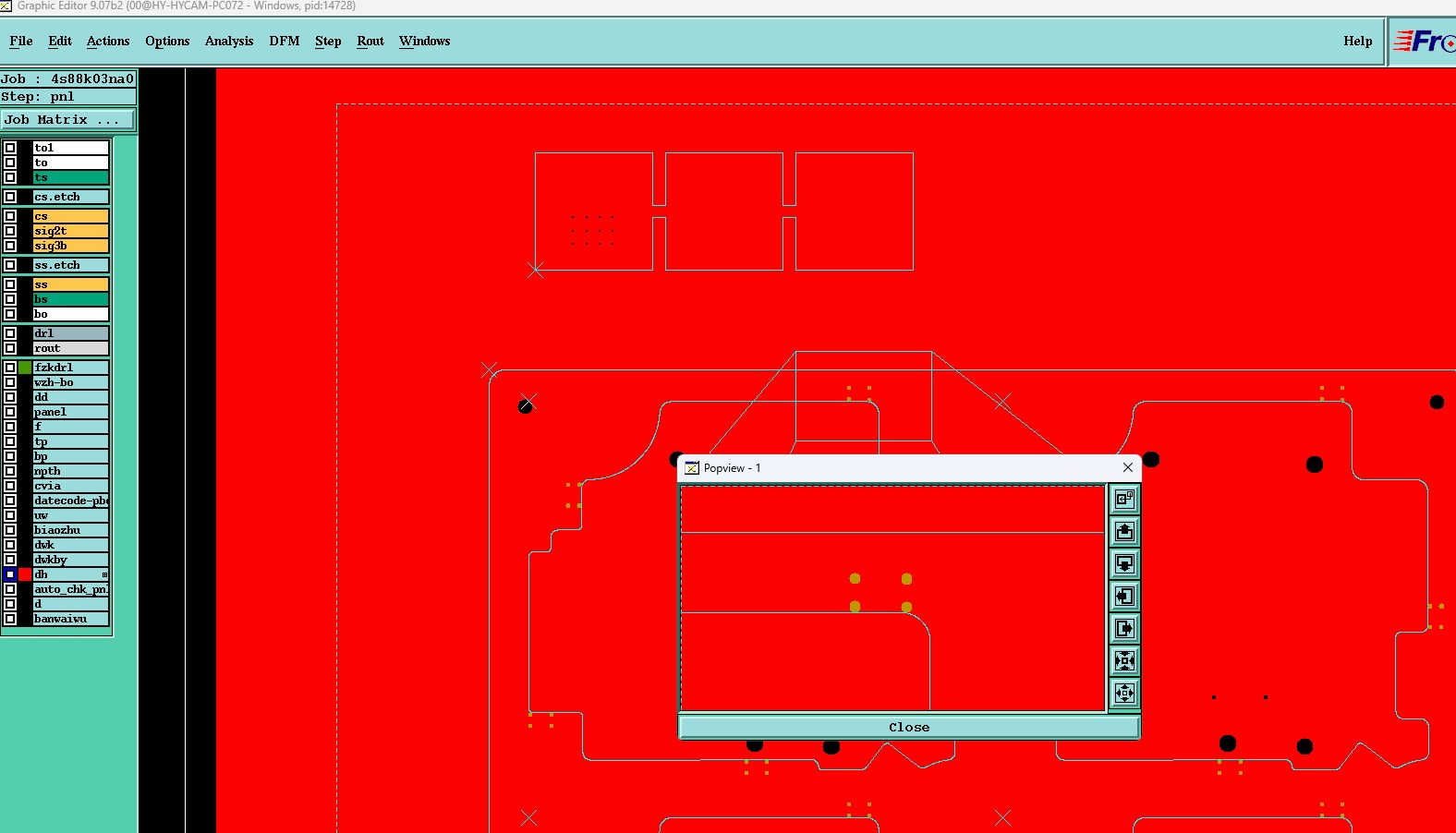This screenshot has height=833, width=1456.
Task: Zoom in Popview with inward arrows icon
Action: (x=1124, y=660)
